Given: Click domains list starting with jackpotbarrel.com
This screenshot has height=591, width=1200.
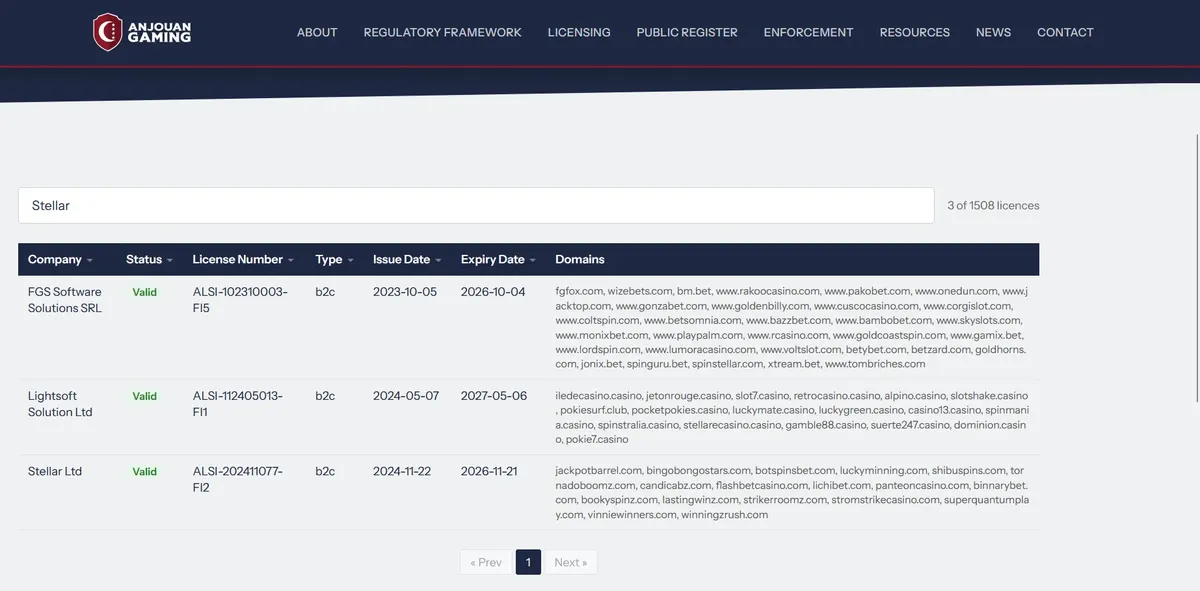Looking at the screenshot, I should point(791,493).
